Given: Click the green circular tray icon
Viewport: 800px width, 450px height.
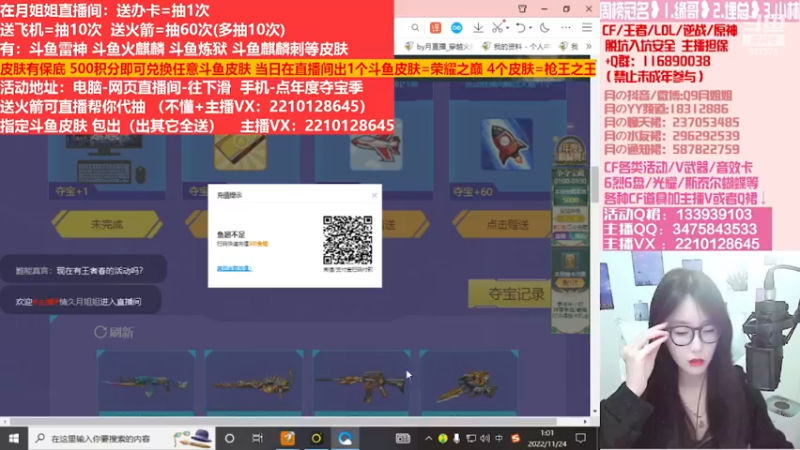Looking at the screenshot, I should tap(443, 438).
